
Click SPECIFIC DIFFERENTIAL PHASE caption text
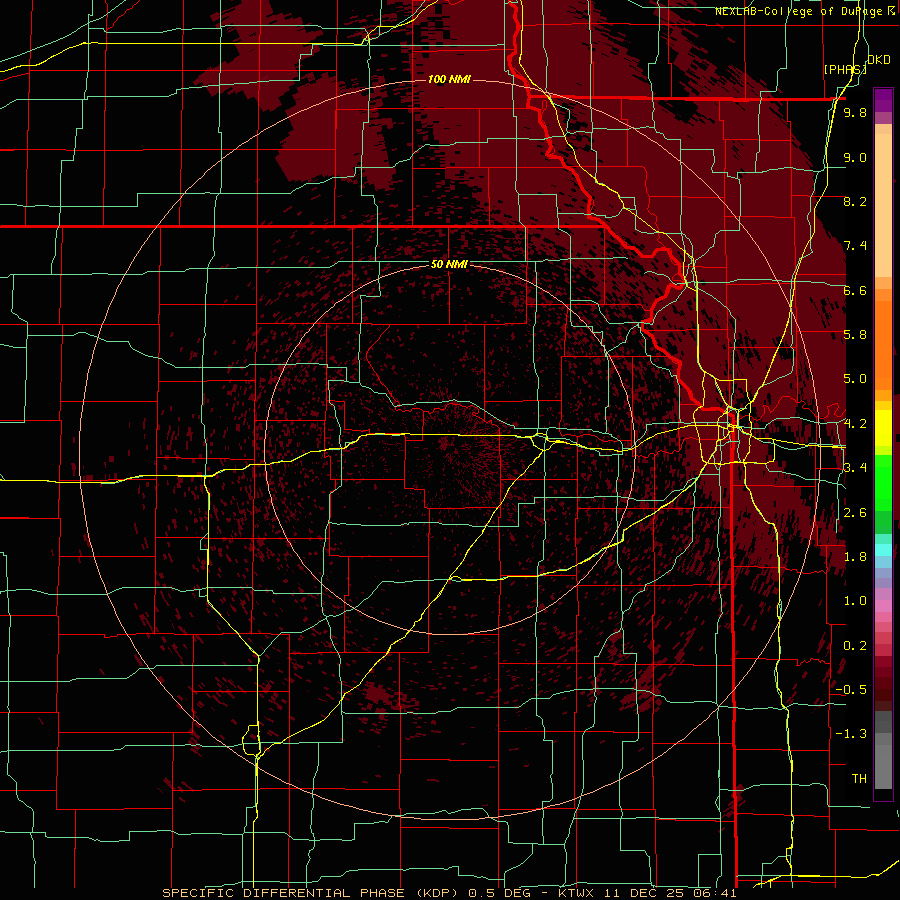[x=284, y=893]
